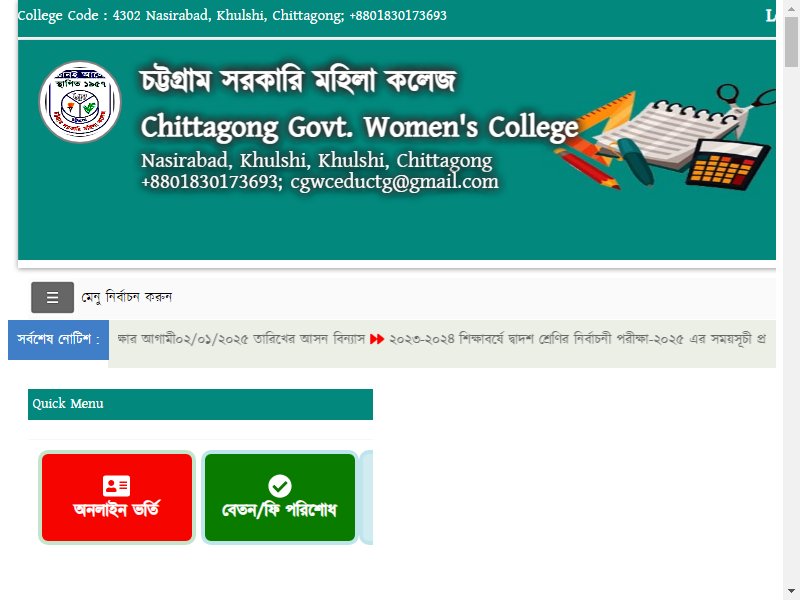
Task: Click the checkmark icon on বেতন/ফি পরিশোধ
Action: coord(280,486)
